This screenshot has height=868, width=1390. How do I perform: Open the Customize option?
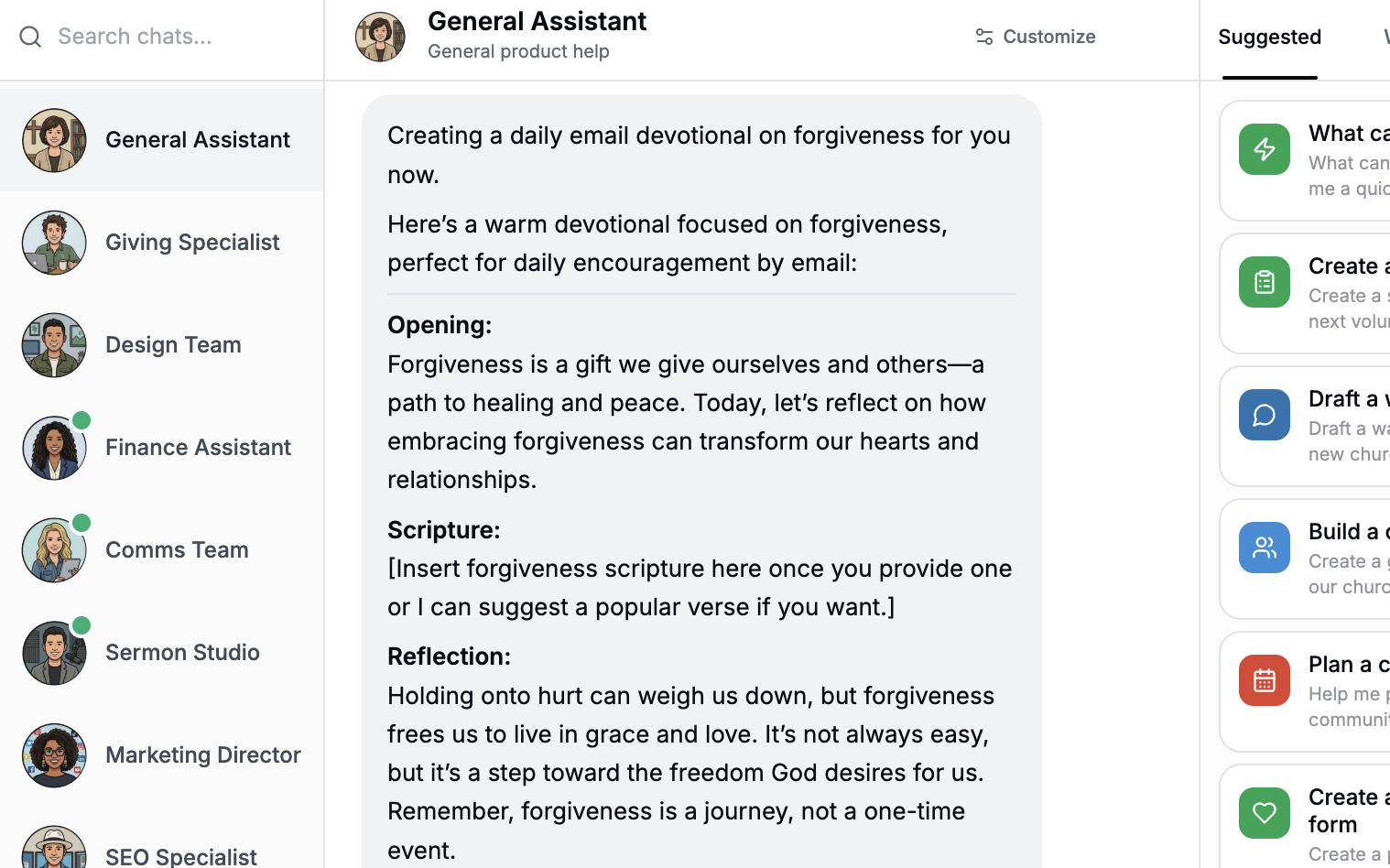(x=1035, y=37)
